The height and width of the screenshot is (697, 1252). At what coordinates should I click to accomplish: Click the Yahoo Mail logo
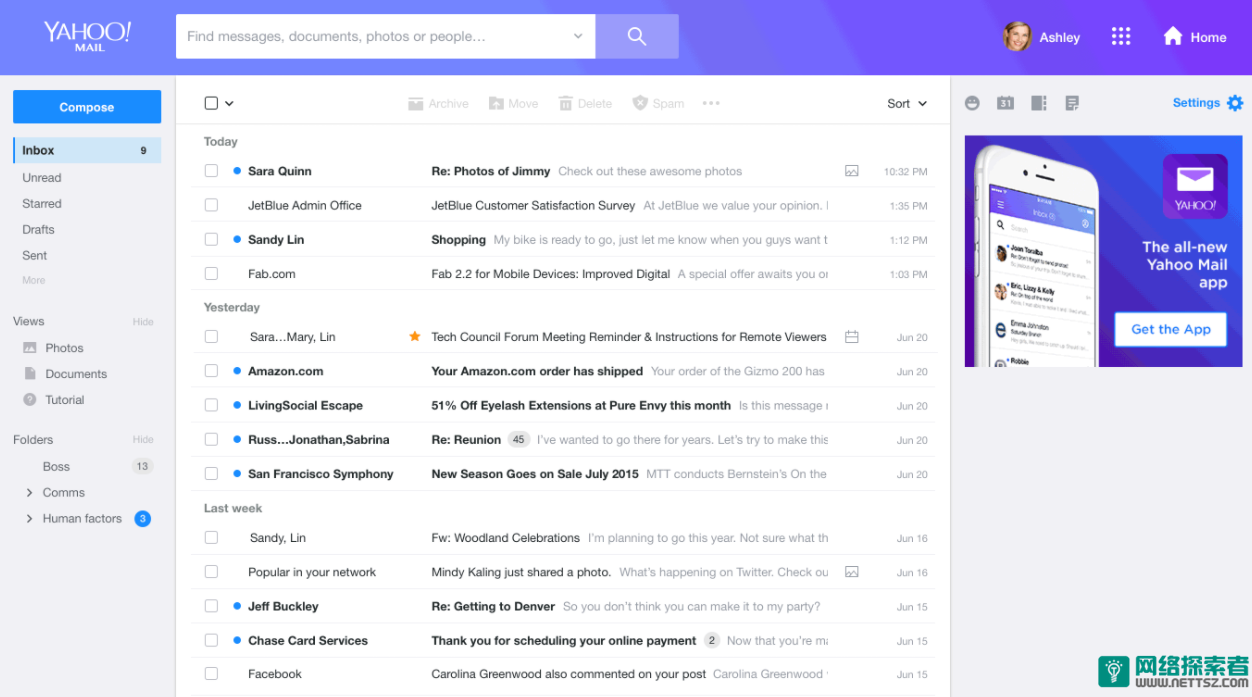click(87, 35)
